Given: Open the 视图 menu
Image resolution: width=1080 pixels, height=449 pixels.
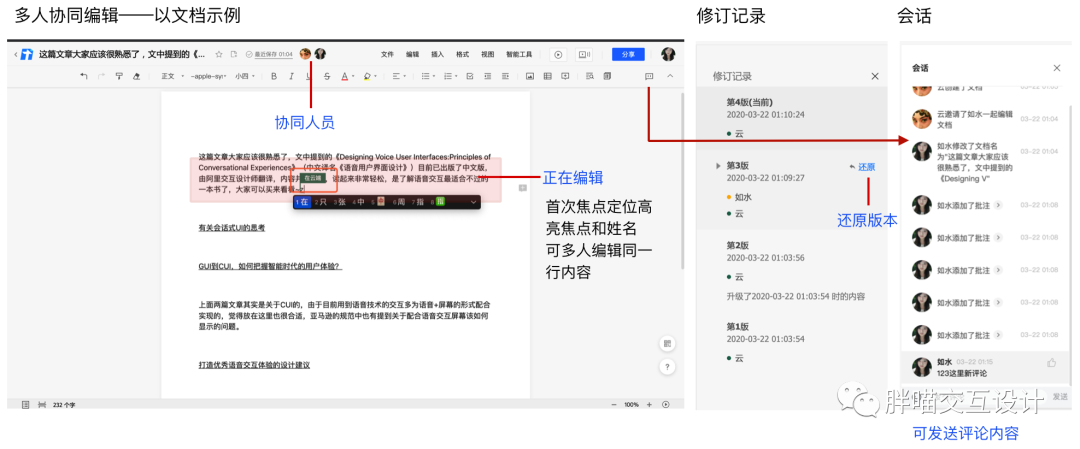Looking at the screenshot, I should pyautogui.click(x=488, y=54).
